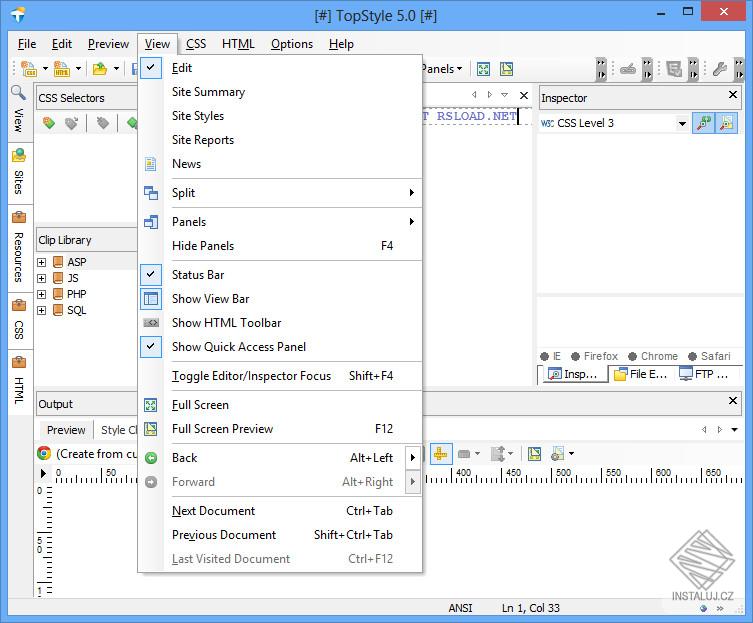Toggle Show Quick Access Panel

click(x=280, y=347)
